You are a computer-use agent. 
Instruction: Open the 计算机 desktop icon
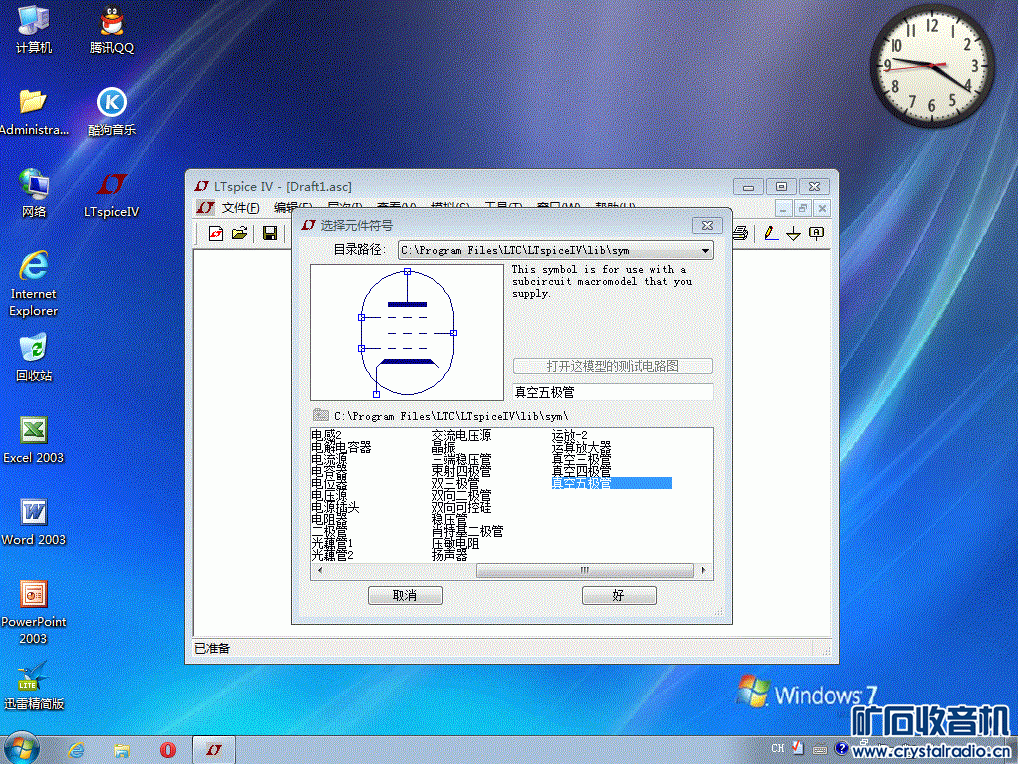[34, 30]
